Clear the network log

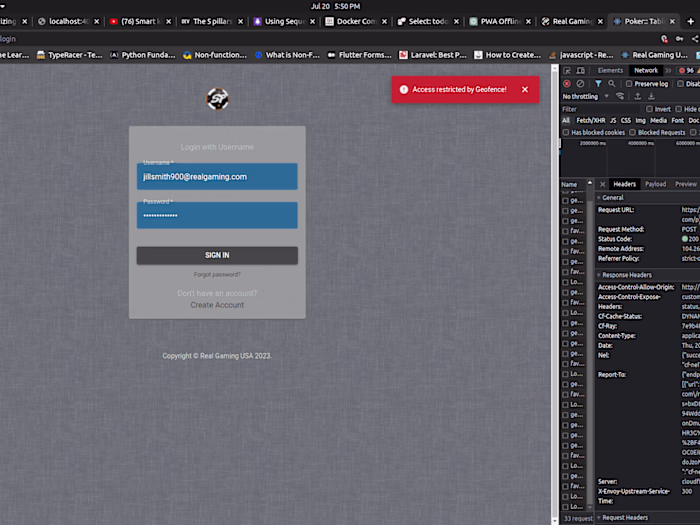point(580,83)
